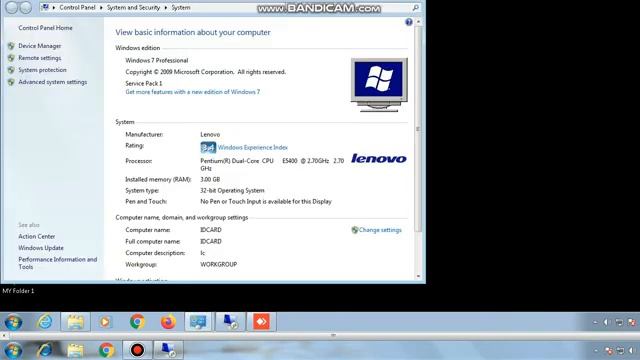Launch Firefox from the upper taskbar
This screenshot has height=360, width=640.
(x=168, y=322)
